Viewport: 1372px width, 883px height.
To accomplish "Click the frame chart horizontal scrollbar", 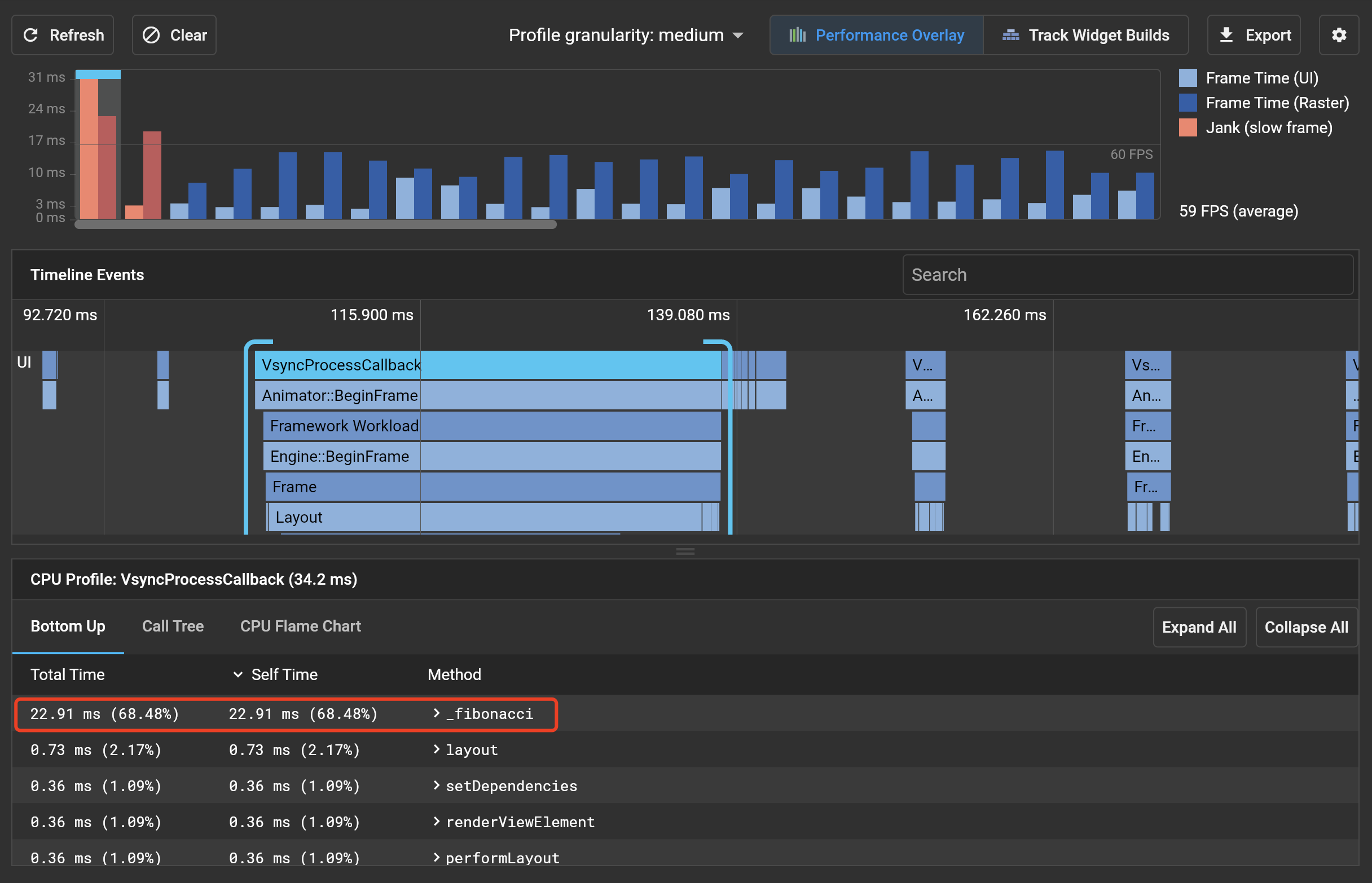I will [x=315, y=225].
